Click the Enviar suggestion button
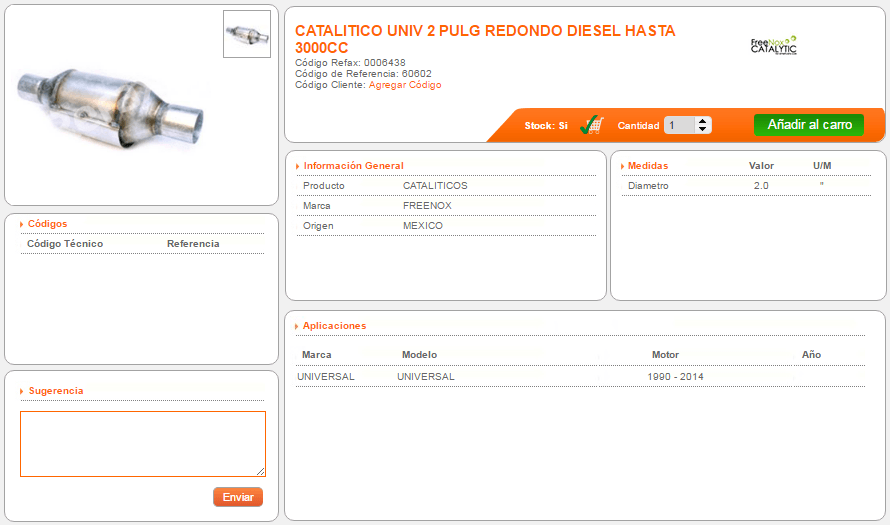Screen dimensions: 890x525 (238, 497)
